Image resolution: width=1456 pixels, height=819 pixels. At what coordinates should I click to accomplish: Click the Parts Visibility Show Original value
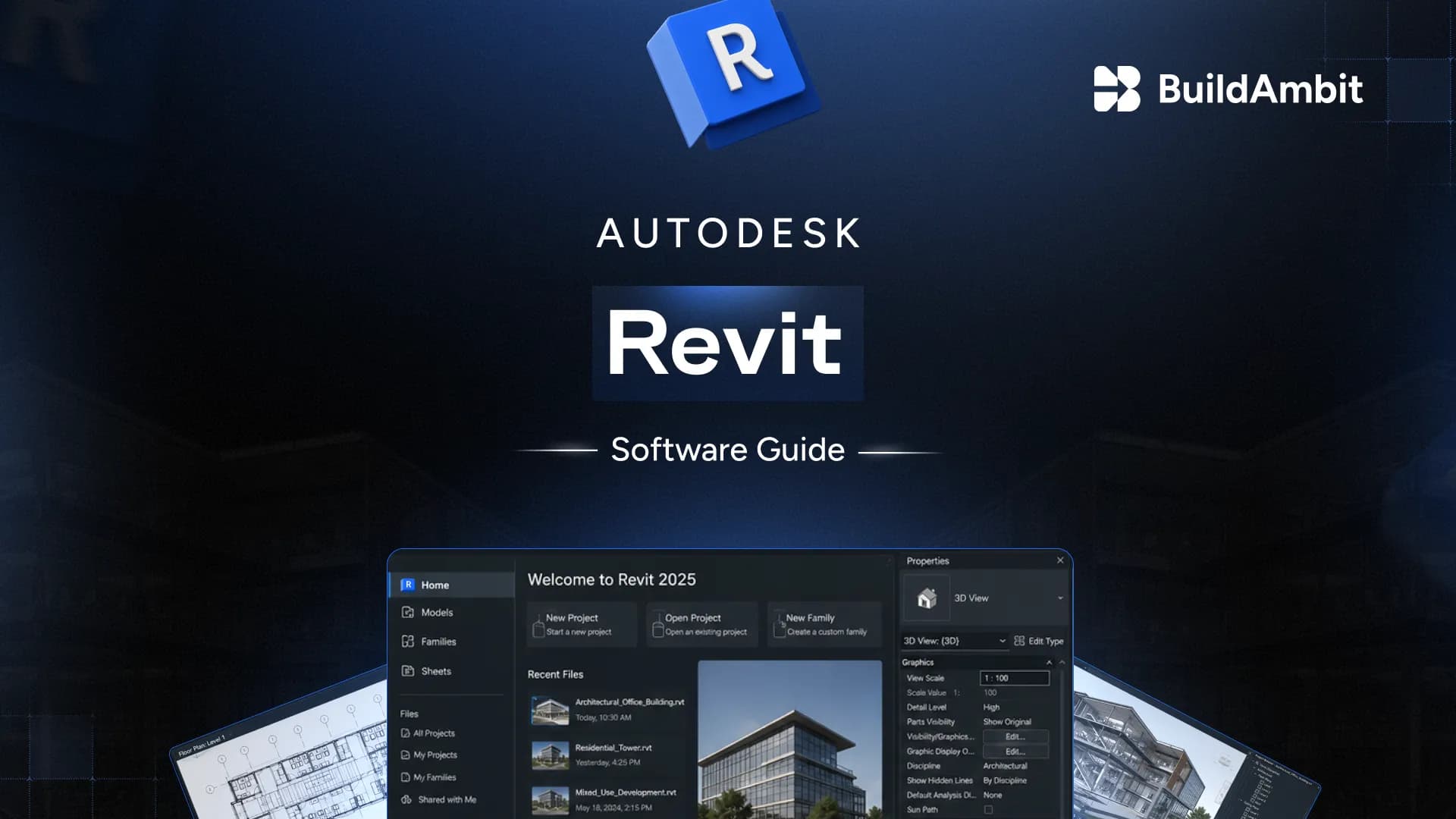1007,722
